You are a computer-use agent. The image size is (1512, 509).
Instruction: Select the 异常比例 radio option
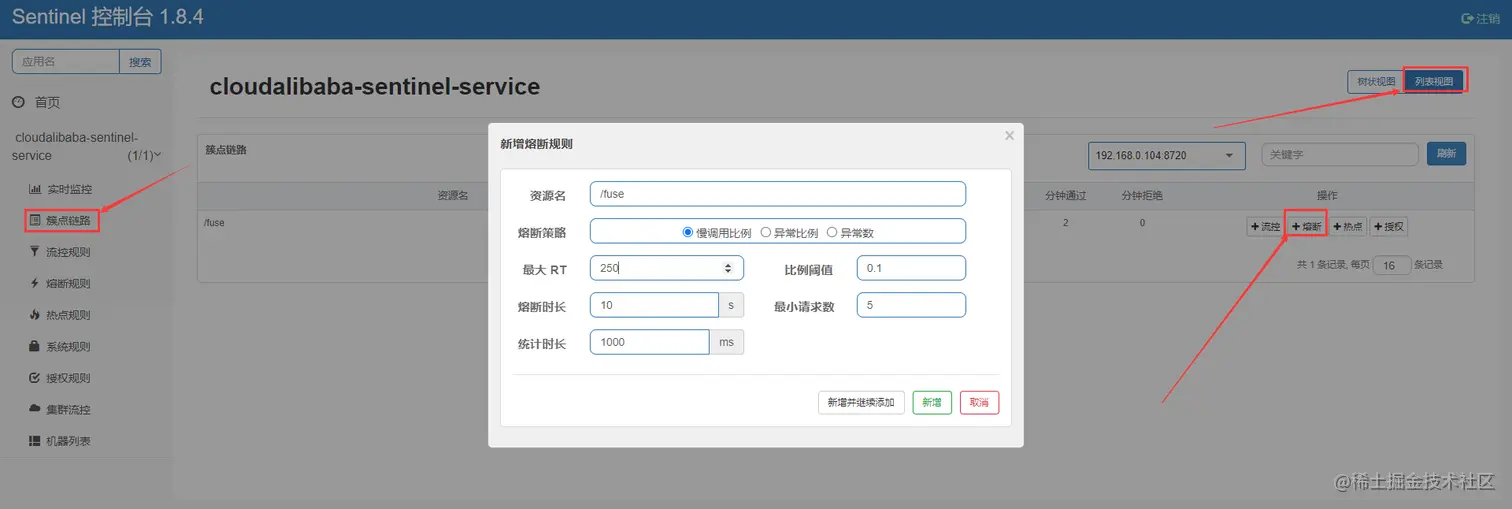click(x=766, y=232)
